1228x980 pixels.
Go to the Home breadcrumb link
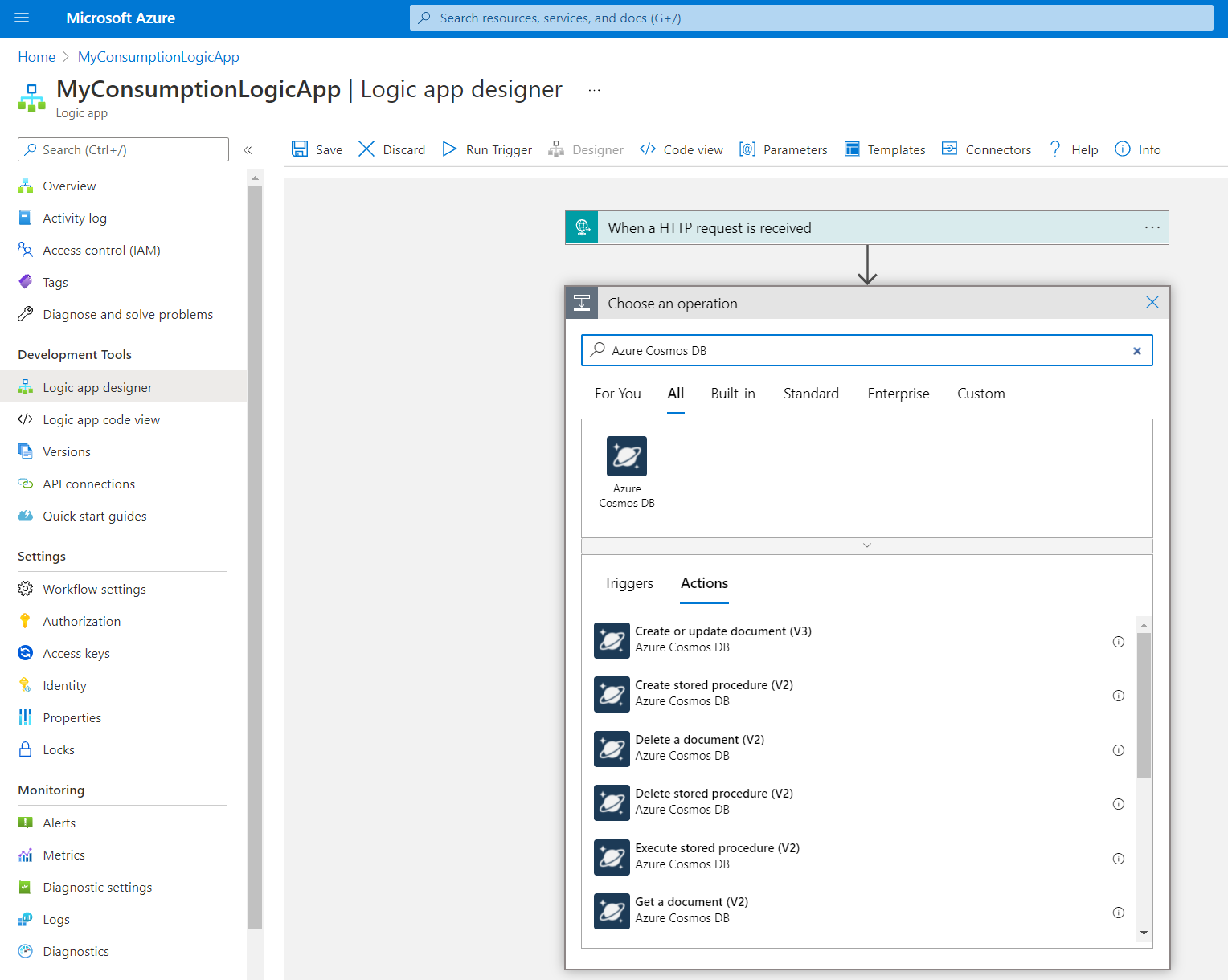pyautogui.click(x=37, y=57)
